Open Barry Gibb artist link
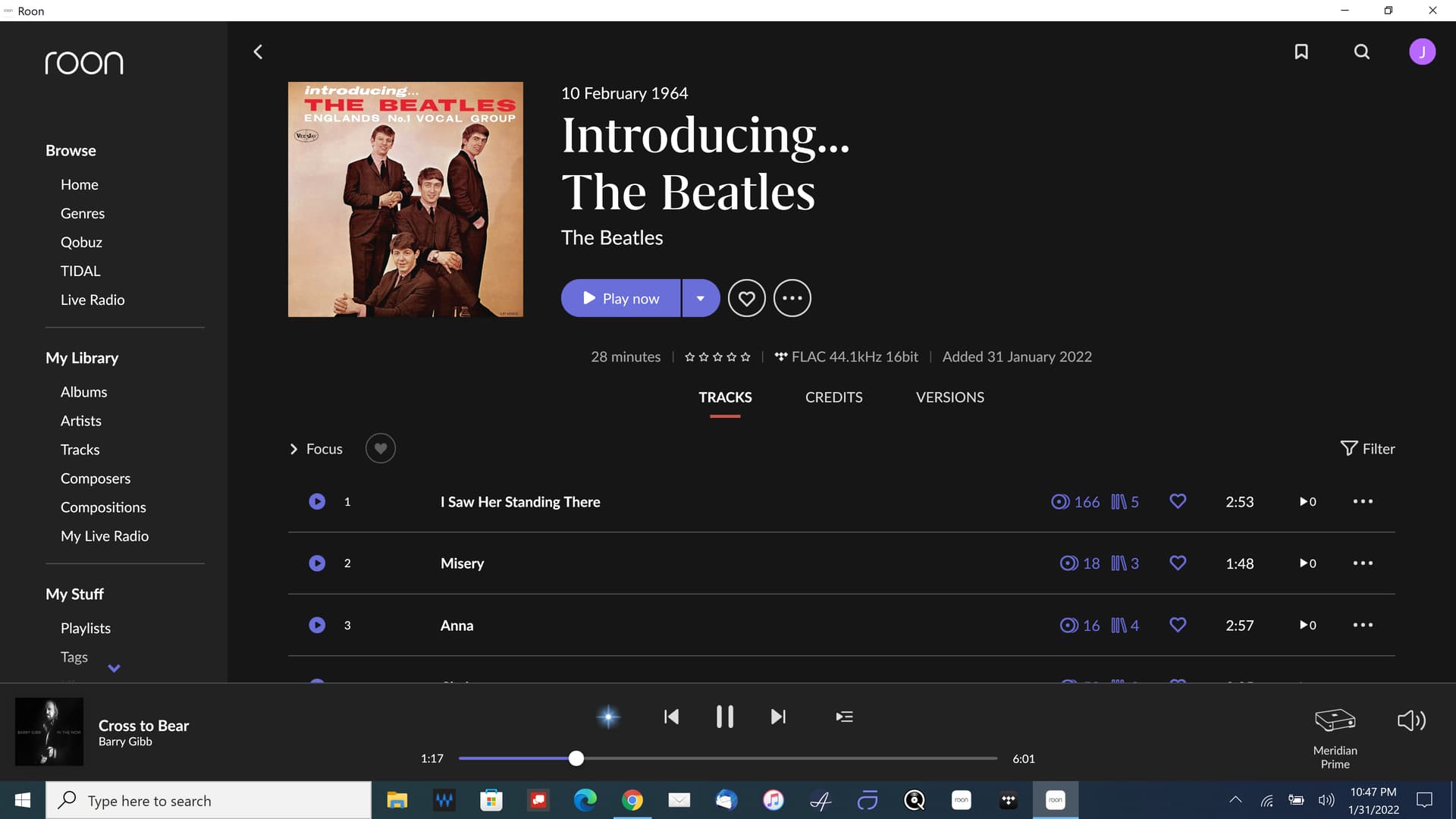Screen dimensions: 1456x819 click(125, 742)
